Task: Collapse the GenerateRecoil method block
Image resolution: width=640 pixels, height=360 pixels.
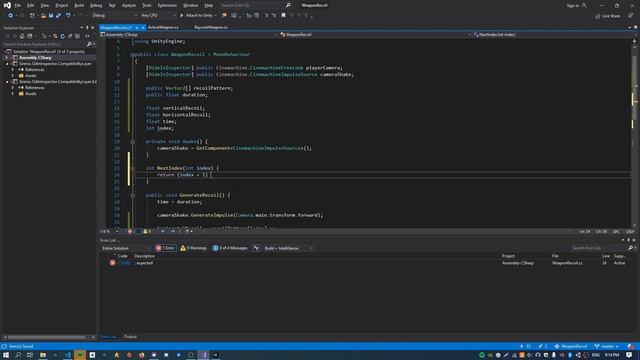Action: 132,195
